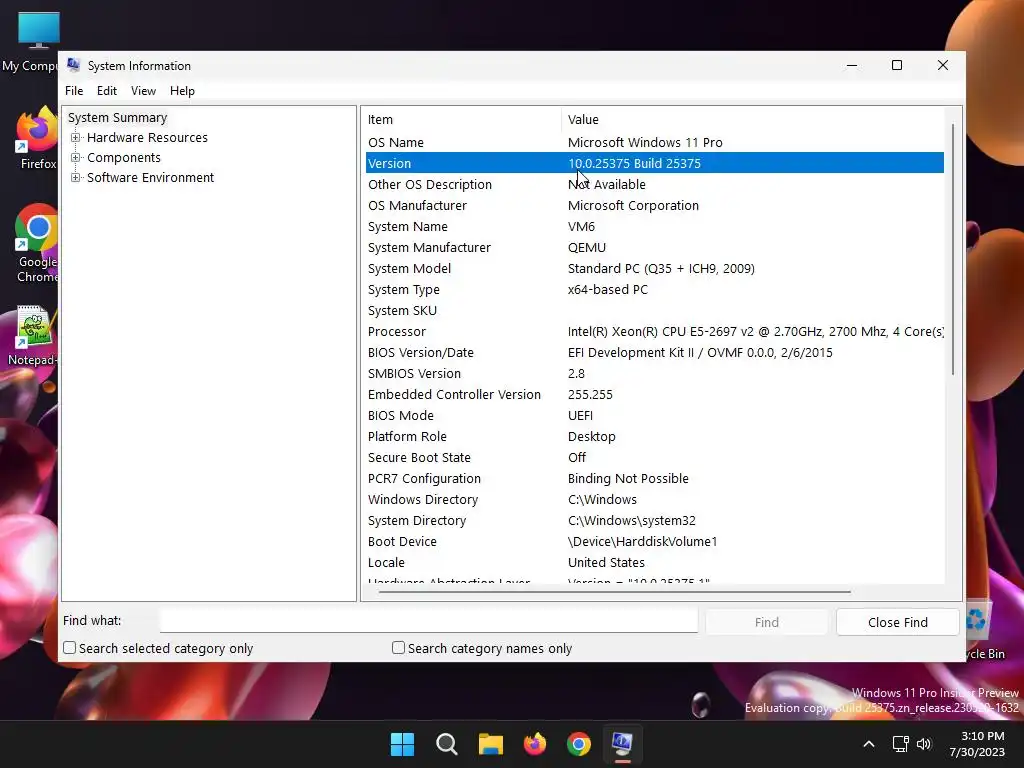Screen dimensions: 1024x768
Task: Click the Find button
Action: [x=767, y=622]
